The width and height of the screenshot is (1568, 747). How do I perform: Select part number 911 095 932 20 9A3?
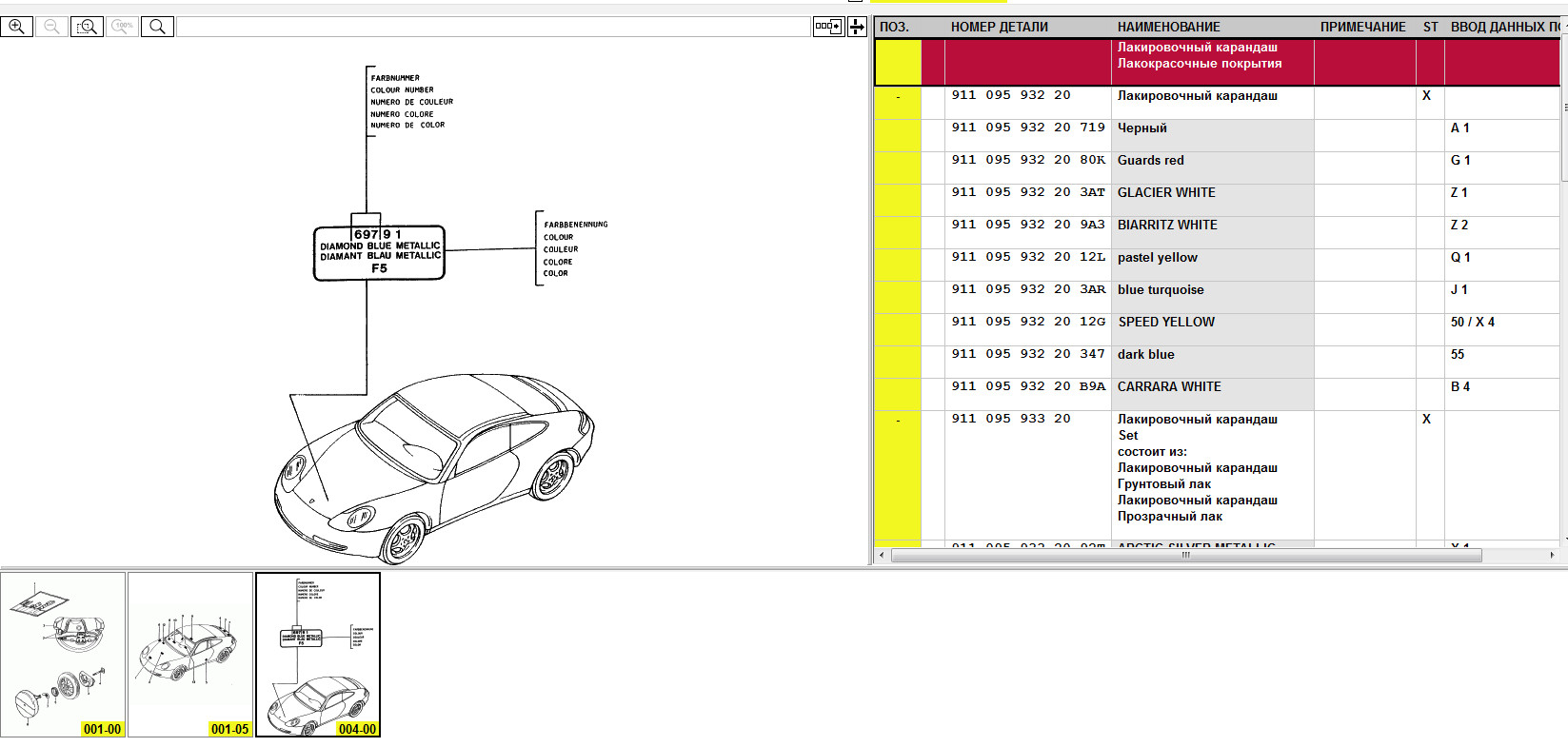click(1028, 225)
